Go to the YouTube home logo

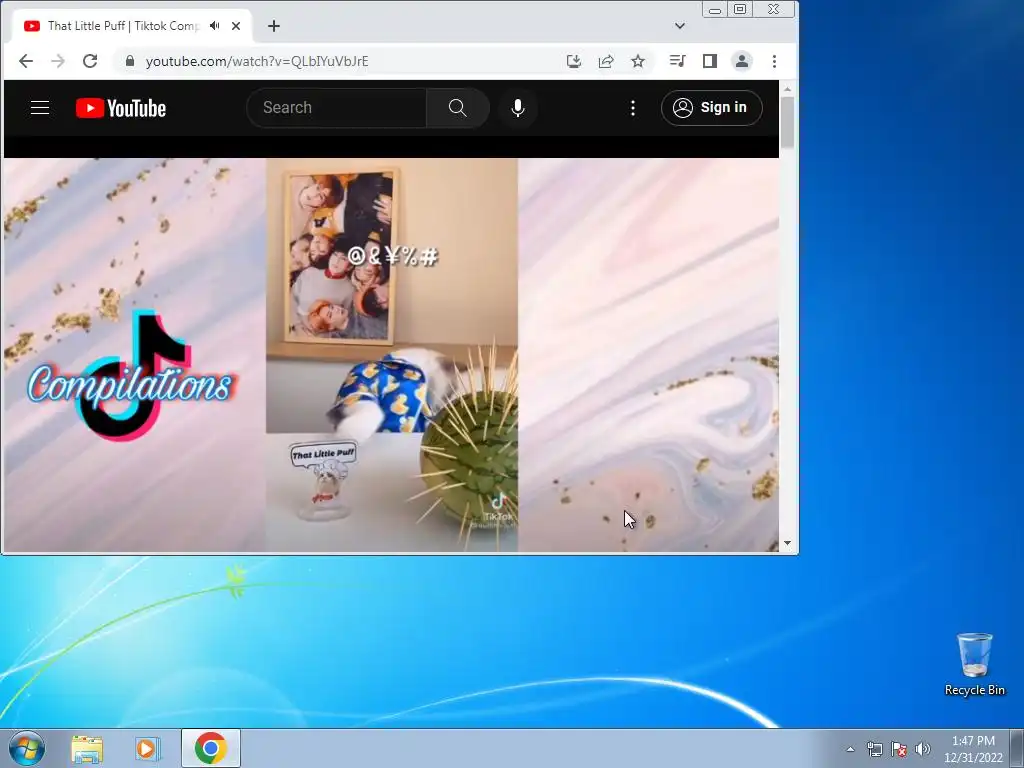point(121,108)
